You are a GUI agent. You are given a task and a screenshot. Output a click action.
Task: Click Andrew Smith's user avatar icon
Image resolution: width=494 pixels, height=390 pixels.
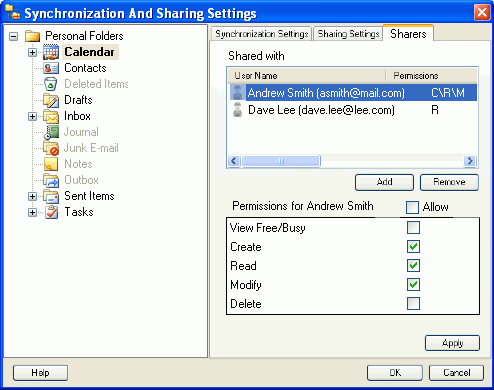pyautogui.click(x=237, y=92)
